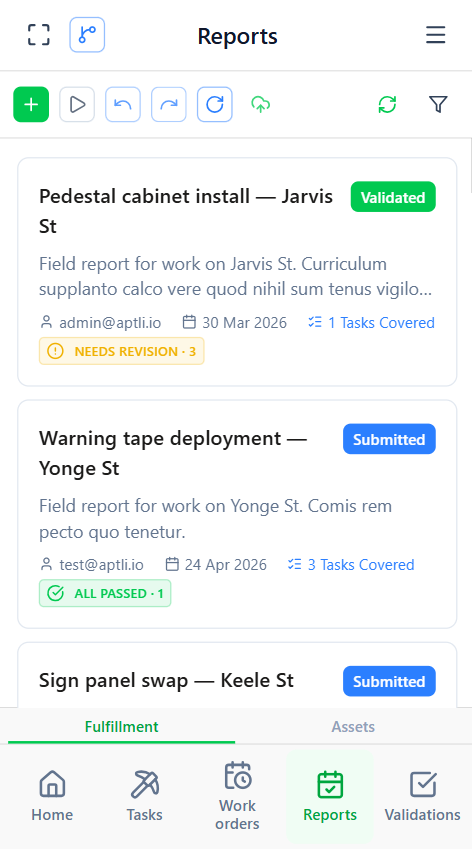Click the vertical scrollbar thumb
472x850 pixels.
(x=470, y=165)
